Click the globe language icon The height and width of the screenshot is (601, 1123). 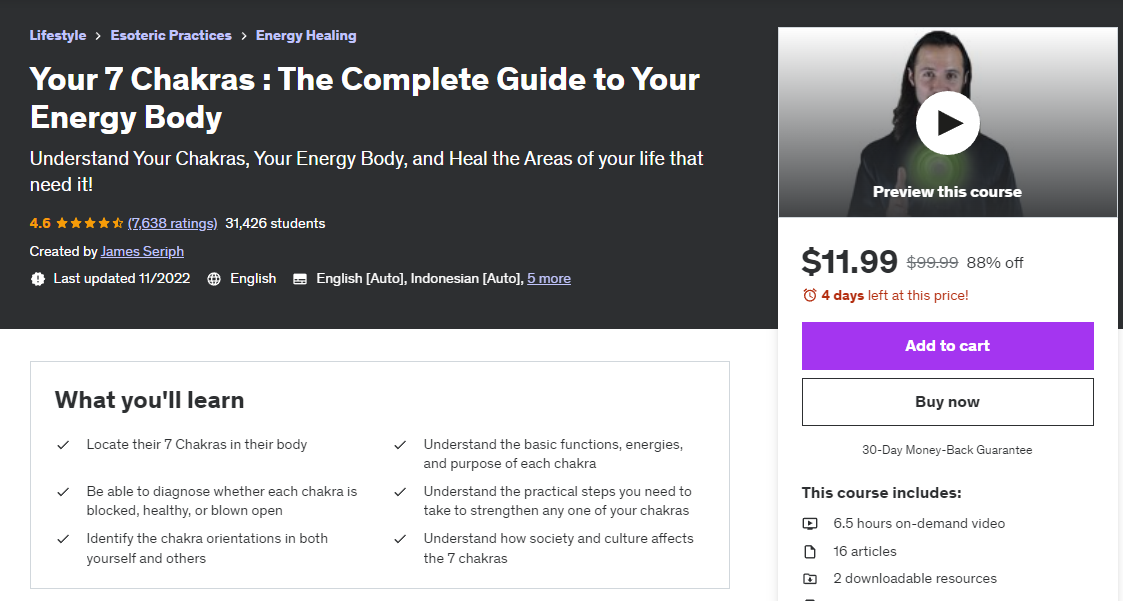[x=214, y=279]
